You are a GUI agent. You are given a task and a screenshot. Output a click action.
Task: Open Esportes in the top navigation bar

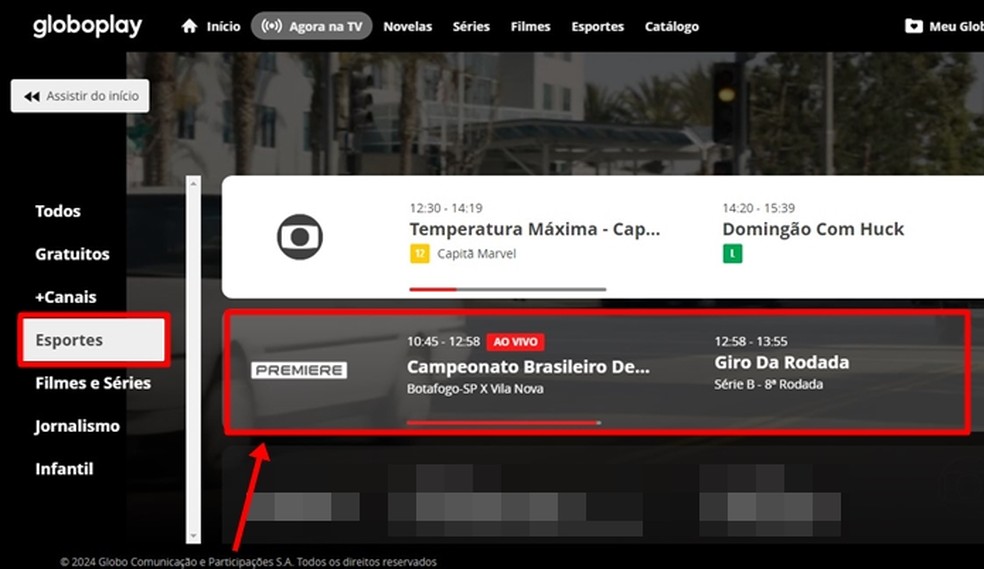pos(597,26)
